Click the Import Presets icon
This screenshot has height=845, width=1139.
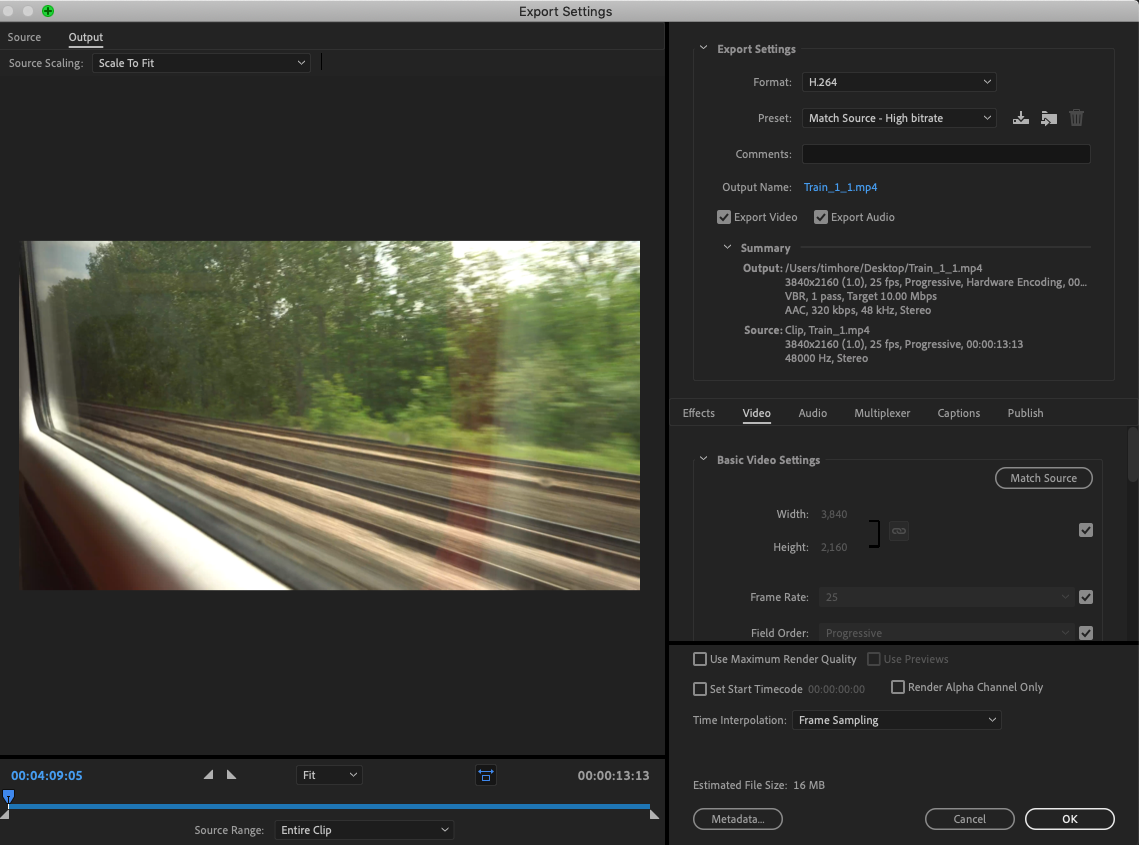(x=1048, y=118)
